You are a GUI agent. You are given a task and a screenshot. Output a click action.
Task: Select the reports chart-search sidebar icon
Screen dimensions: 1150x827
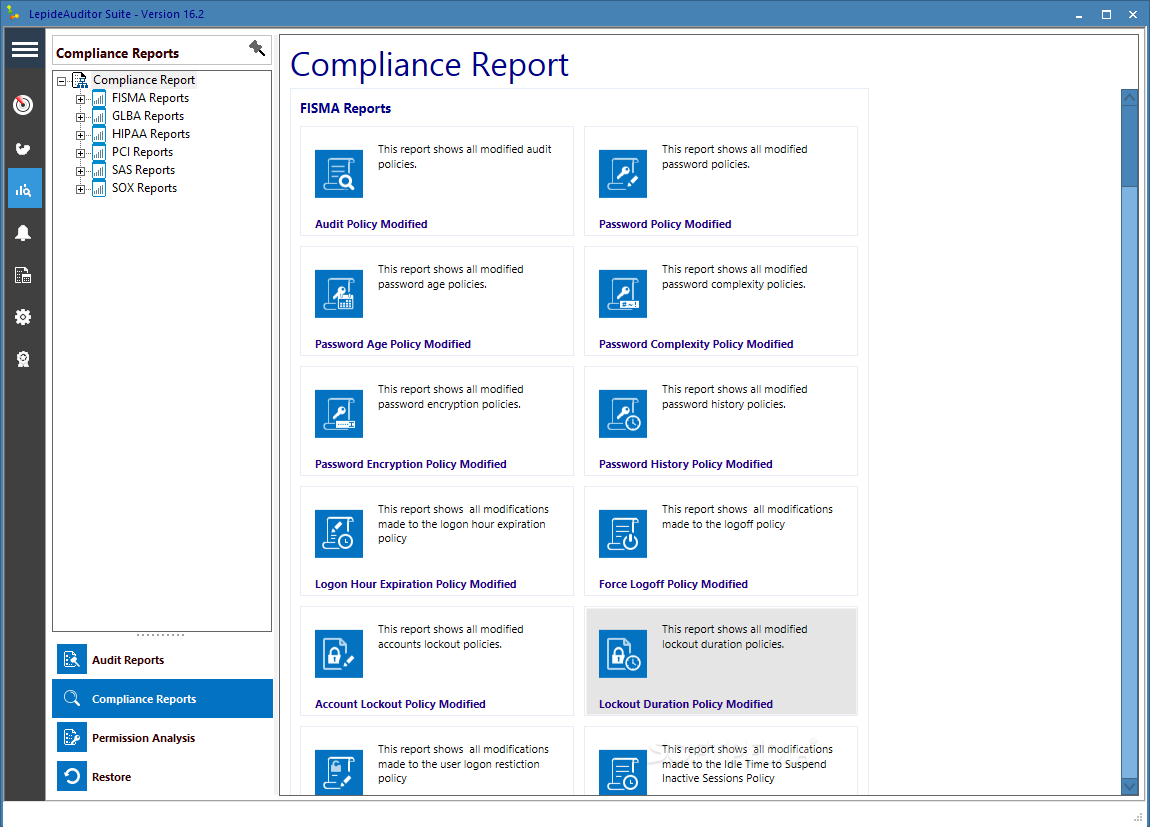point(24,190)
